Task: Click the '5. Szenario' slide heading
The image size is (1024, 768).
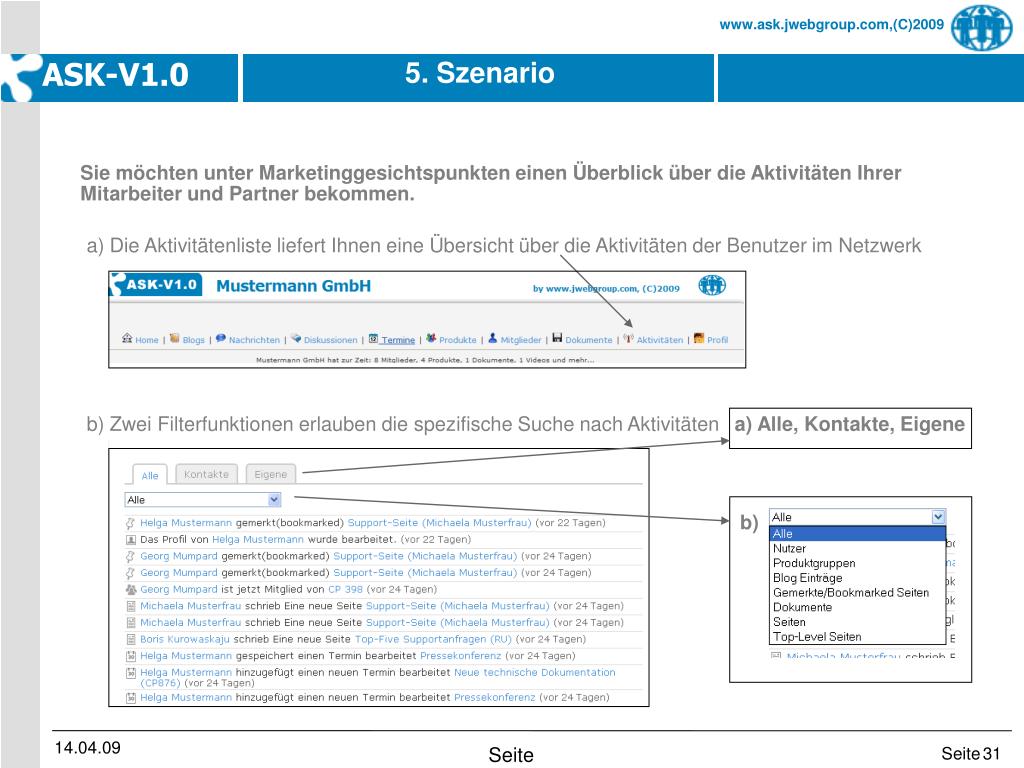Action: pos(479,73)
